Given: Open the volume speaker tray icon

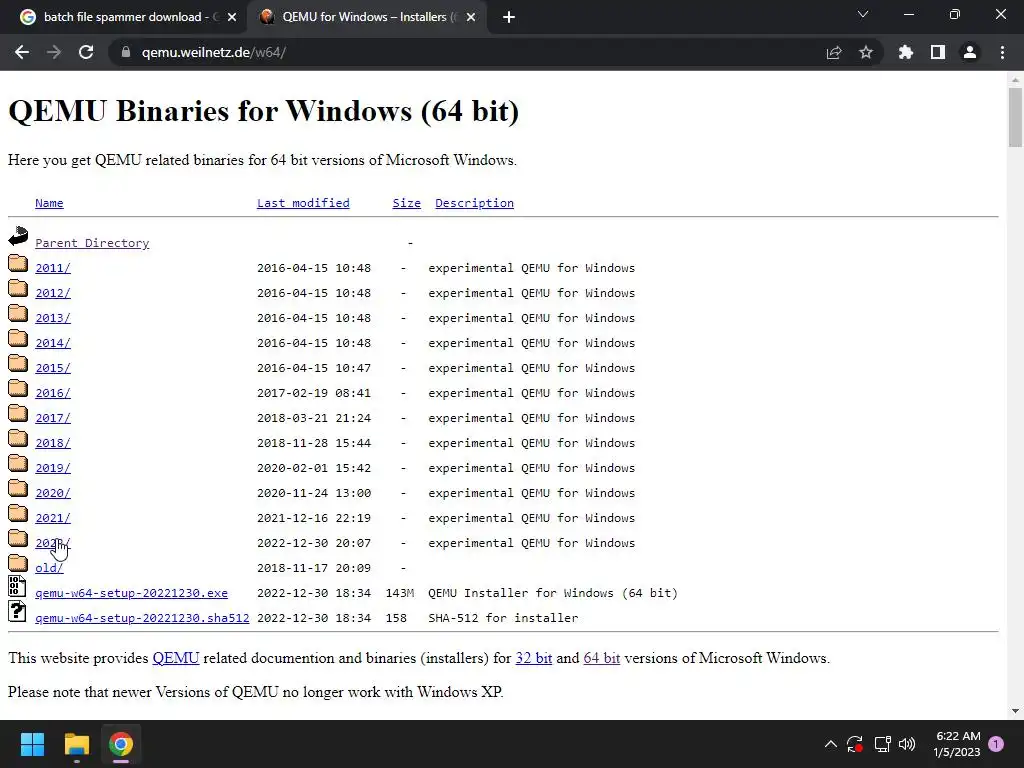Looking at the screenshot, I should [907, 744].
